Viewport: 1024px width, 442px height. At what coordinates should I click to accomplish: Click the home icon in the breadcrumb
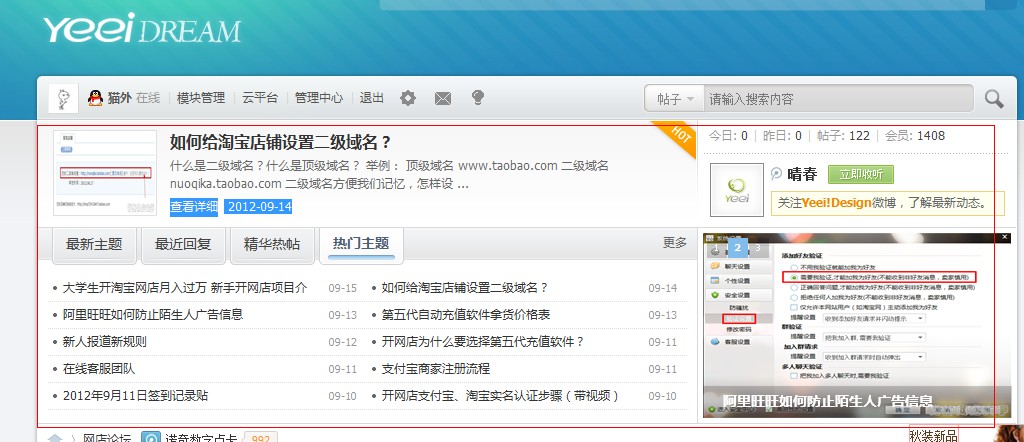pos(55,438)
